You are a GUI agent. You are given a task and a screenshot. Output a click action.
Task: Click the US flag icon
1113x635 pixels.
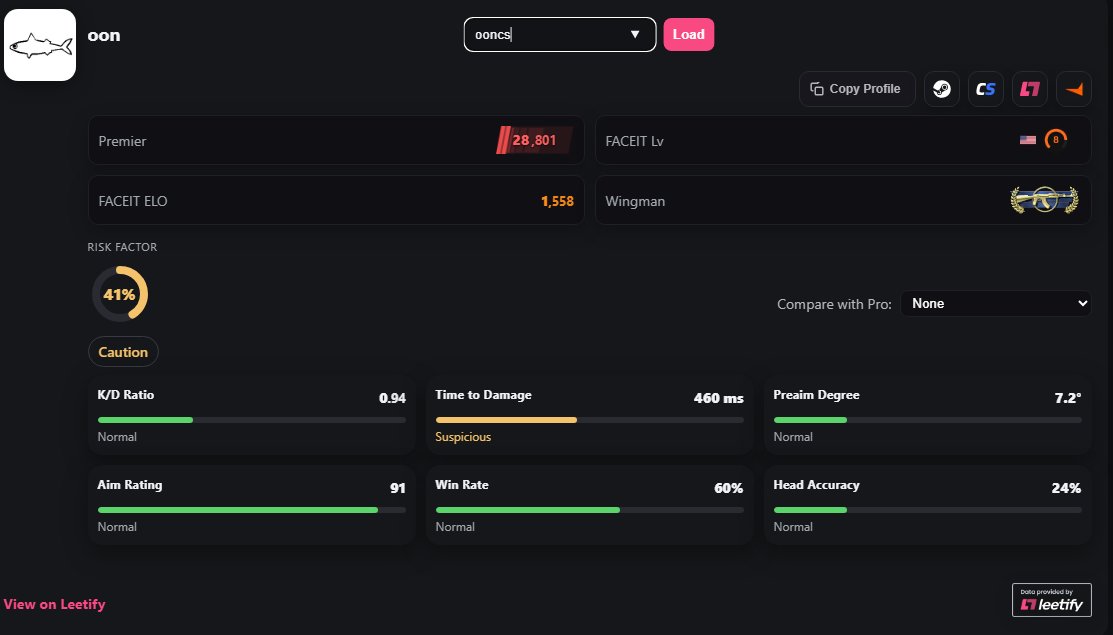(x=1028, y=140)
